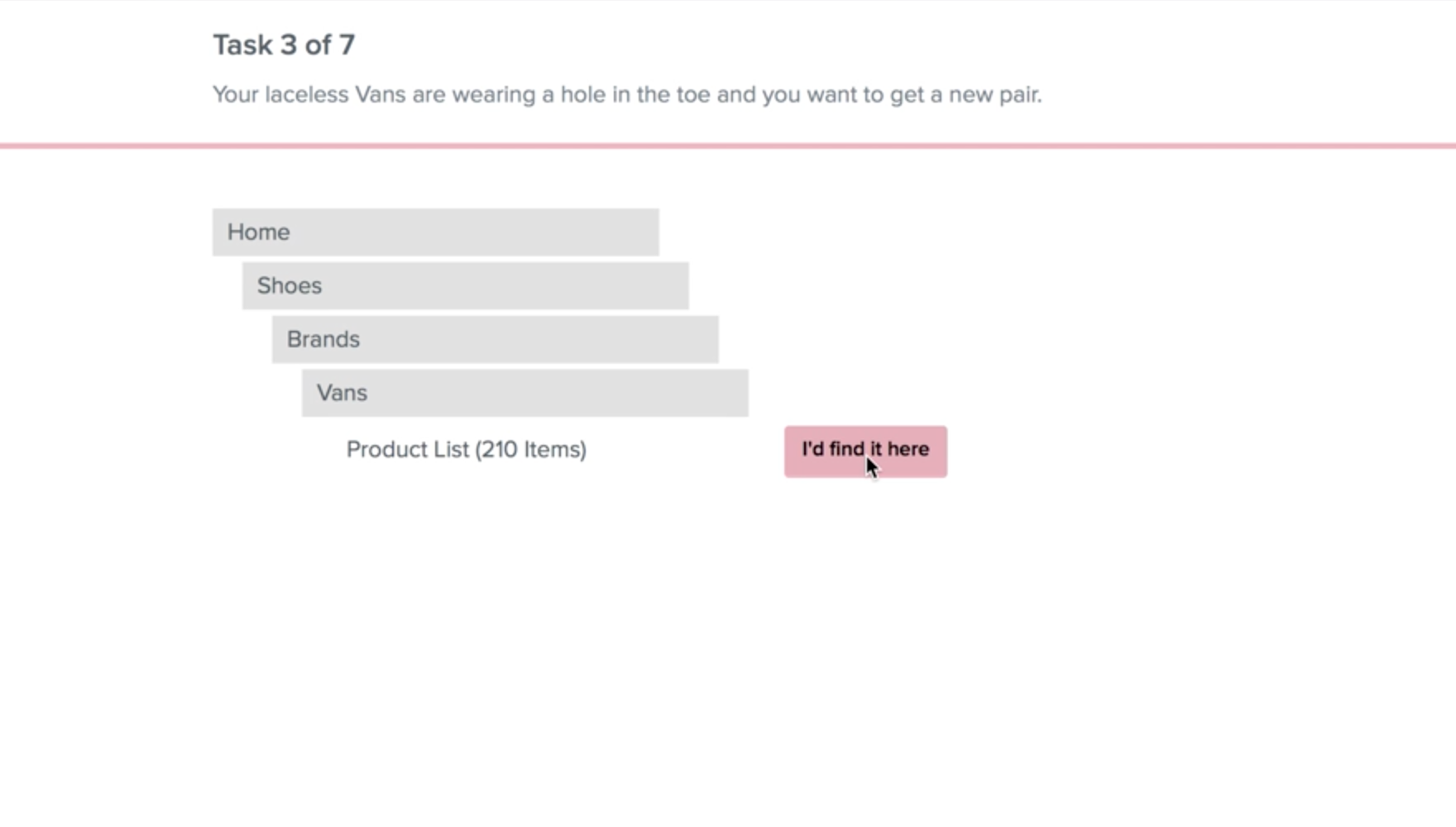Return to the Shoes level
The width and height of the screenshot is (1456, 827).
point(465,286)
